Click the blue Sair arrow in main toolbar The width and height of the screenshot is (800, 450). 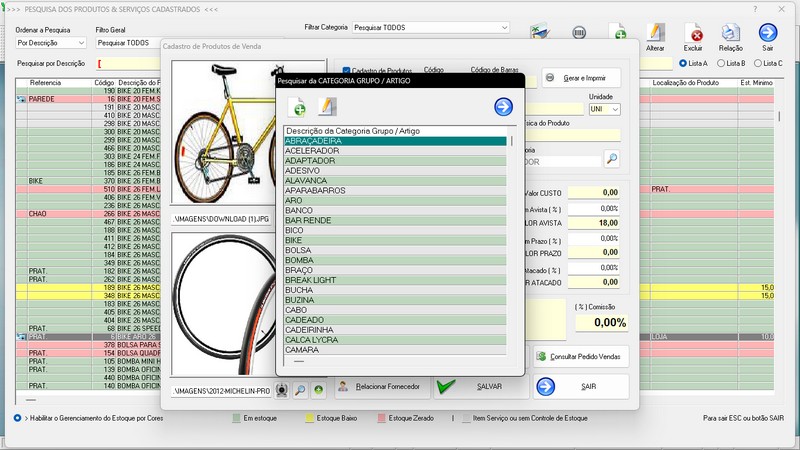768,34
